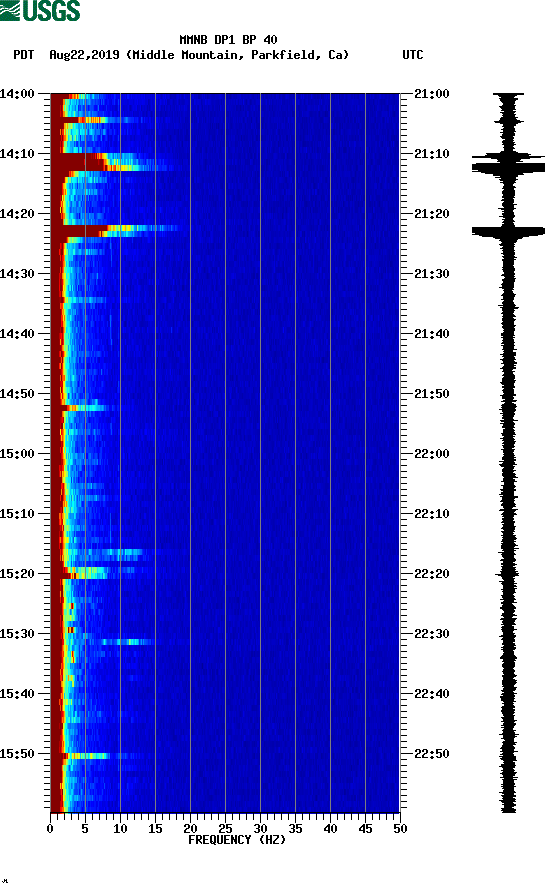Screen dimensions: 552x892
Task: Click the '25' frequency axis tick label
Action: pyautogui.click(x=225, y=829)
